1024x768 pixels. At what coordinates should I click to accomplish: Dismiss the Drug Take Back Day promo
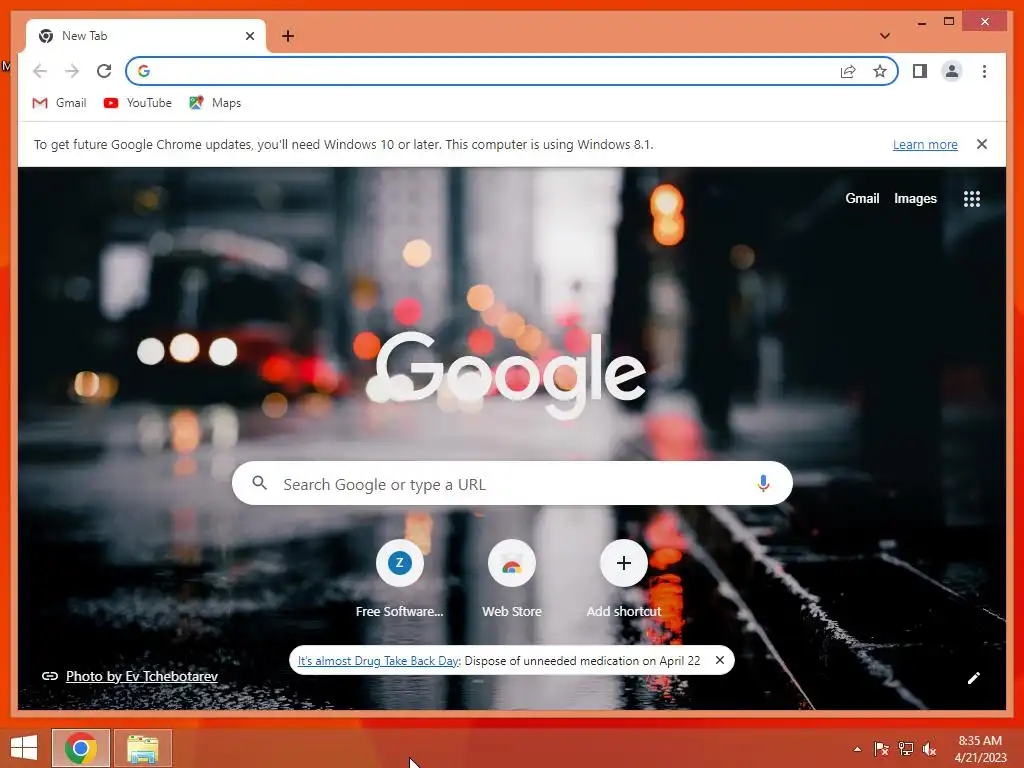click(720, 660)
